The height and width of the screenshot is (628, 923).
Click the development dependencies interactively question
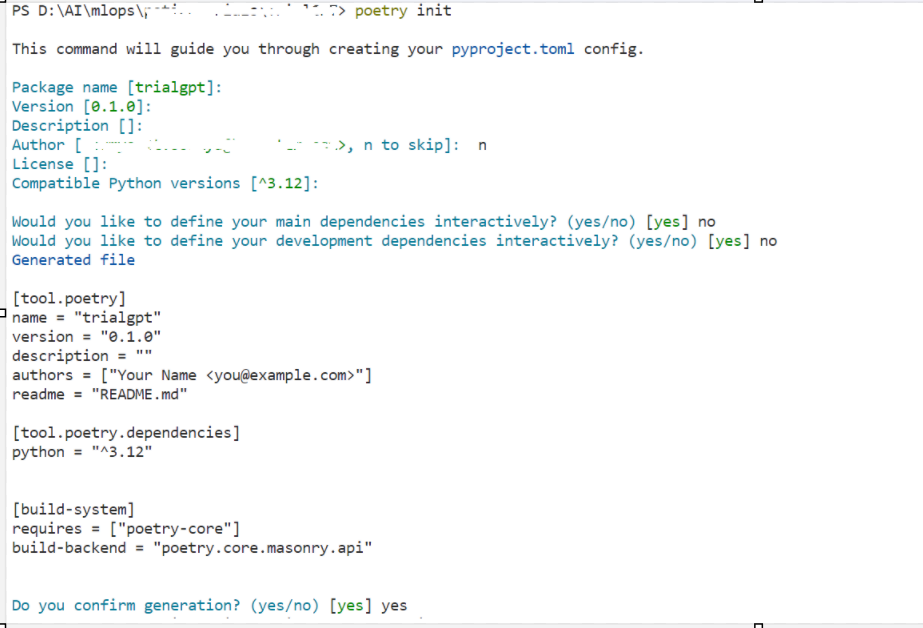[x=394, y=241]
